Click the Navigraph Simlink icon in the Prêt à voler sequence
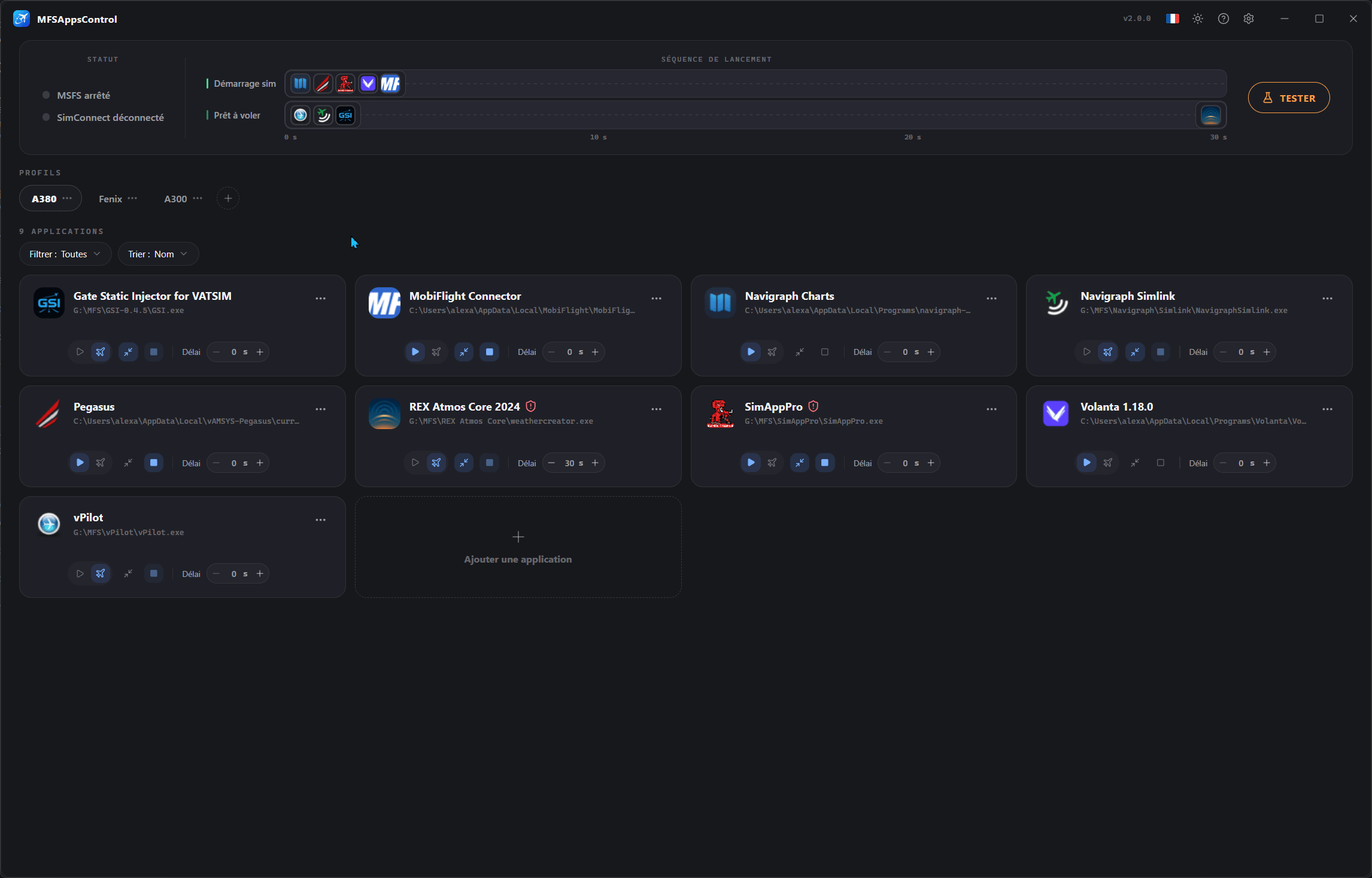The height and width of the screenshot is (878, 1372). tap(323, 115)
